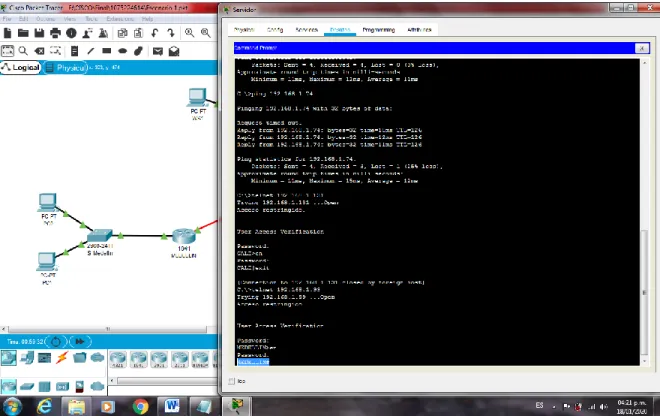Open the Extensions menu
Screen dimensions: 660x416
(120, 19)
